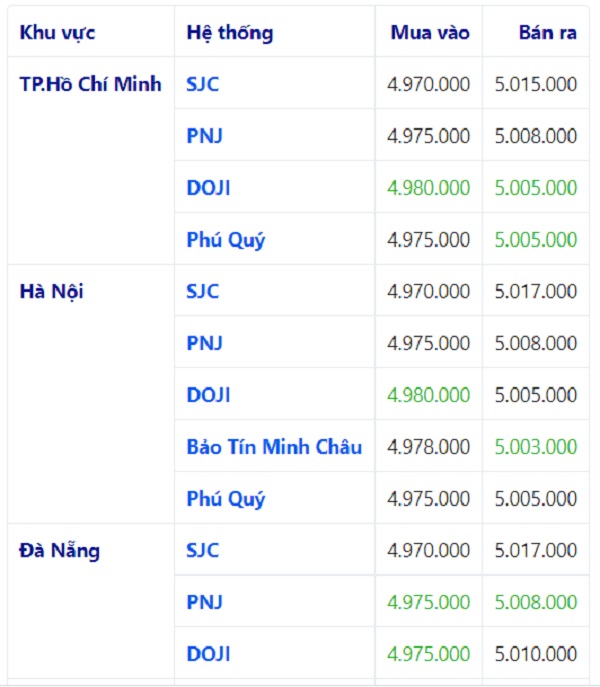
Task: Click the Mua vào column header
Action: (430, 33)
